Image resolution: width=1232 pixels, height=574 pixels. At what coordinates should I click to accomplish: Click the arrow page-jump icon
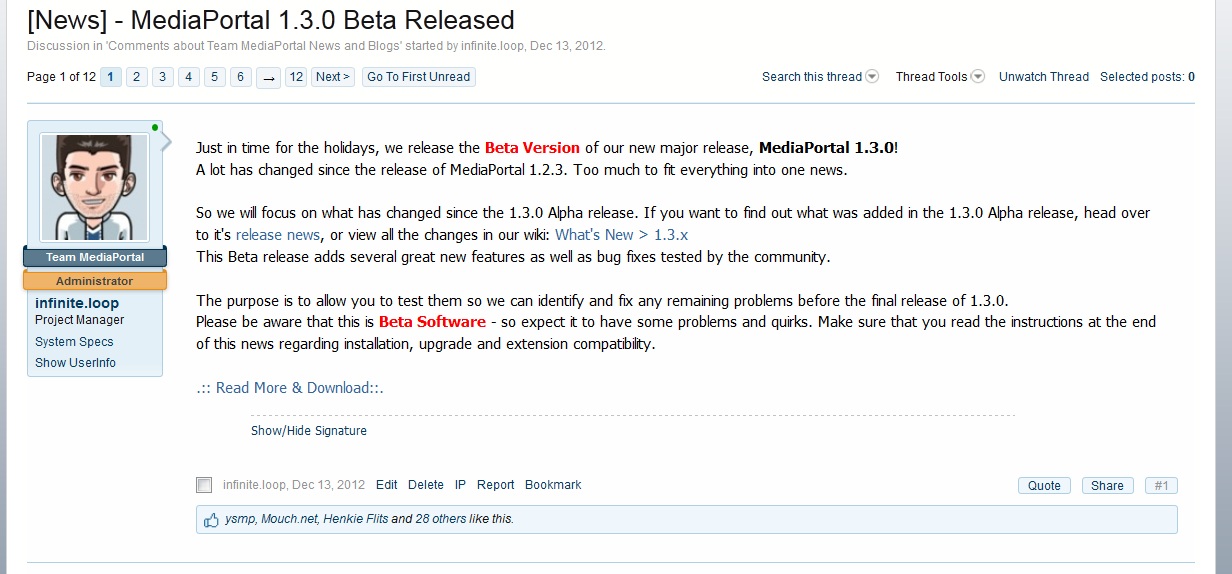268,77
